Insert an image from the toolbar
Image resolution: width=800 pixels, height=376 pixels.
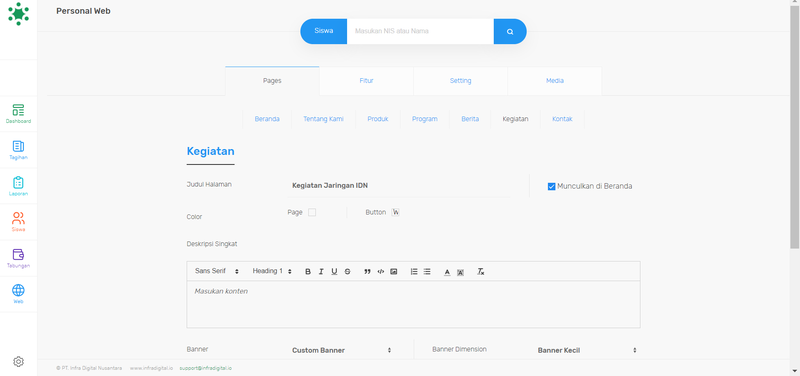coord(393,272)
